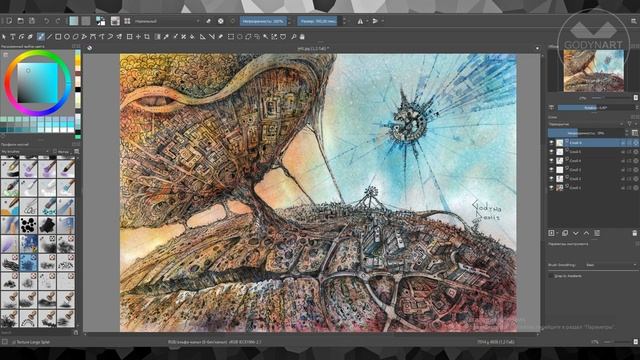
Task: Hide the bottommost layer via eye icon
Action: [551, 188]
